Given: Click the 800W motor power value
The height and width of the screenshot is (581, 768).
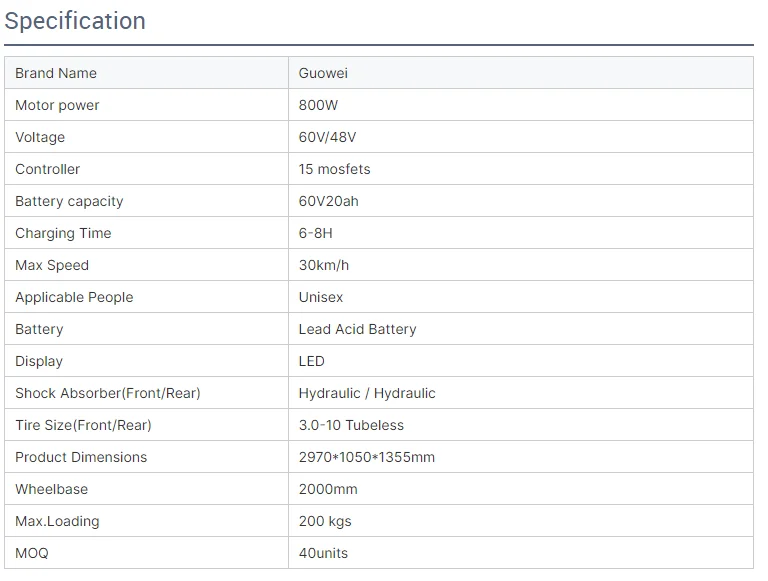Looking at the screenshot, I should tap(319, 105).
